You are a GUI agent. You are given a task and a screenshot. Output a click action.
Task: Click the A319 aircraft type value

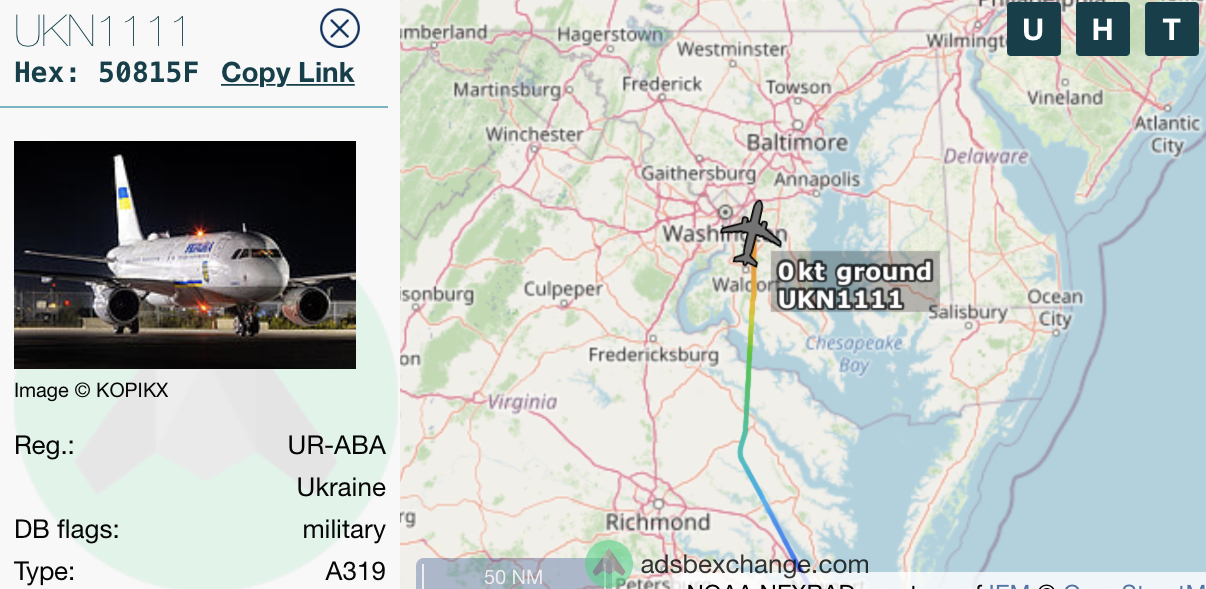coord(356,572)
